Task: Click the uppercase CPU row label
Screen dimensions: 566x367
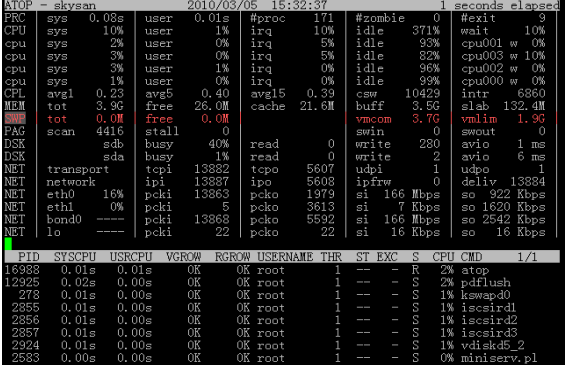Action: [x=15, y=31]
